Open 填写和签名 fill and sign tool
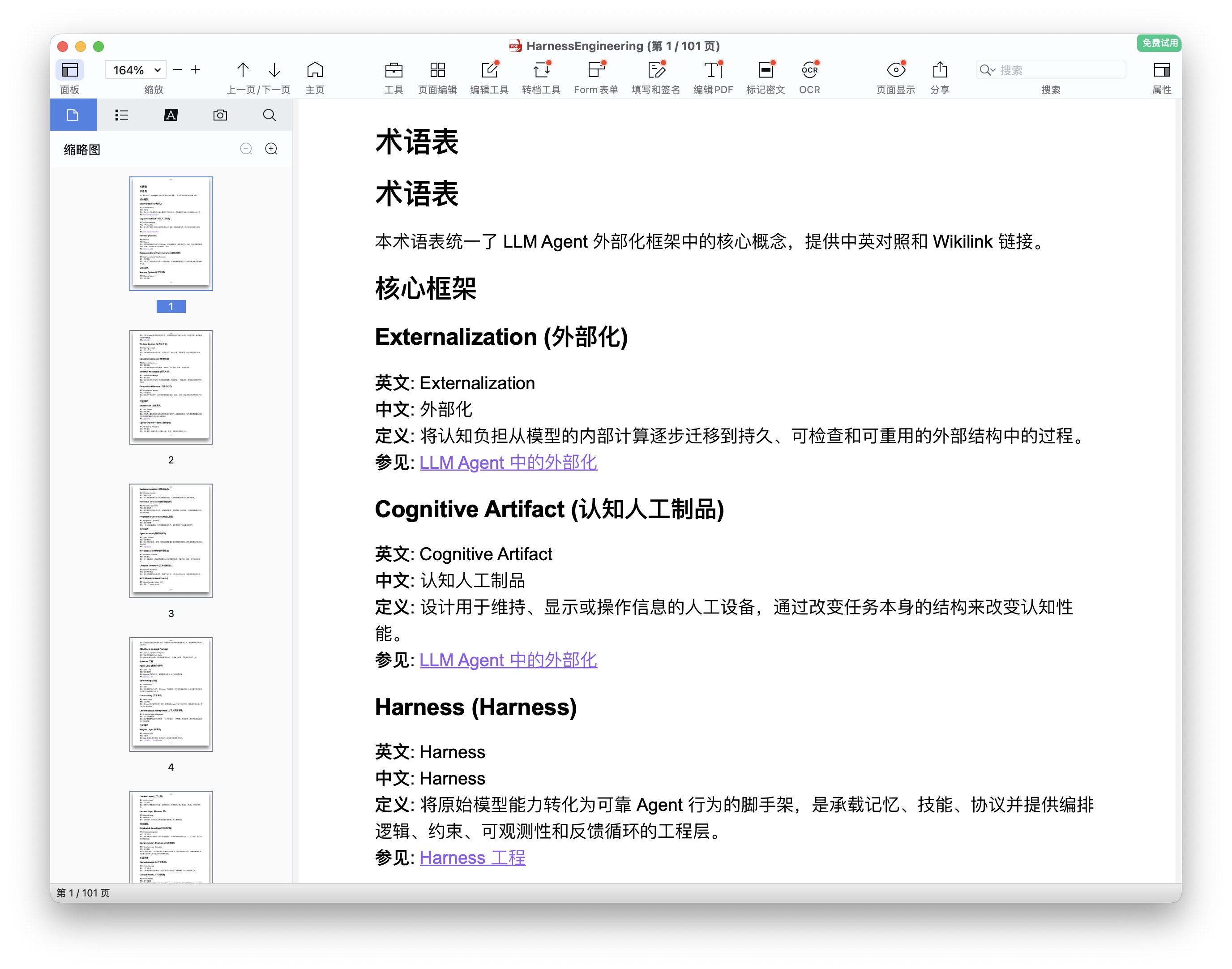This screenshot has height=969, width=1232. tap(656, 70)
